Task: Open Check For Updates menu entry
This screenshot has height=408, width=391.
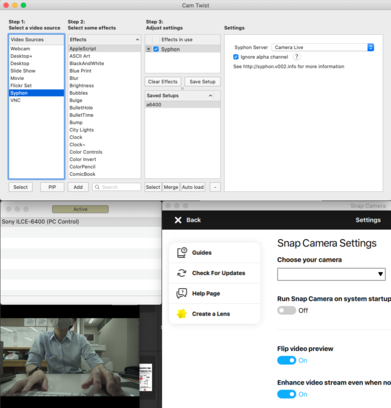Action: (215, 273)
